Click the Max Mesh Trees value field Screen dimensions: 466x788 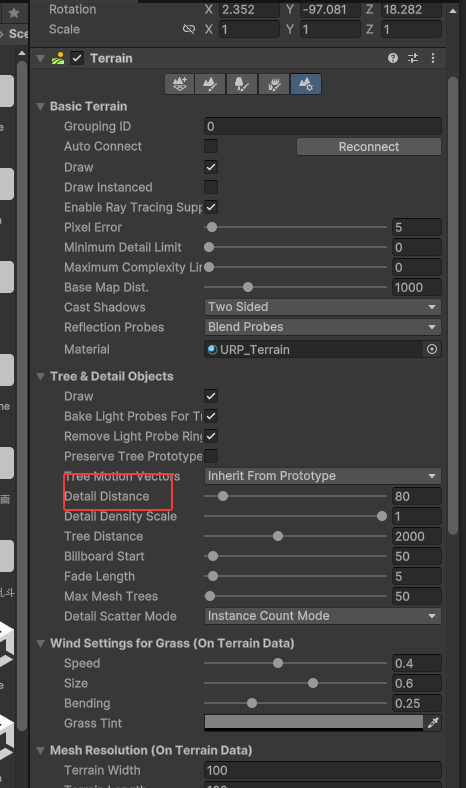417,597
